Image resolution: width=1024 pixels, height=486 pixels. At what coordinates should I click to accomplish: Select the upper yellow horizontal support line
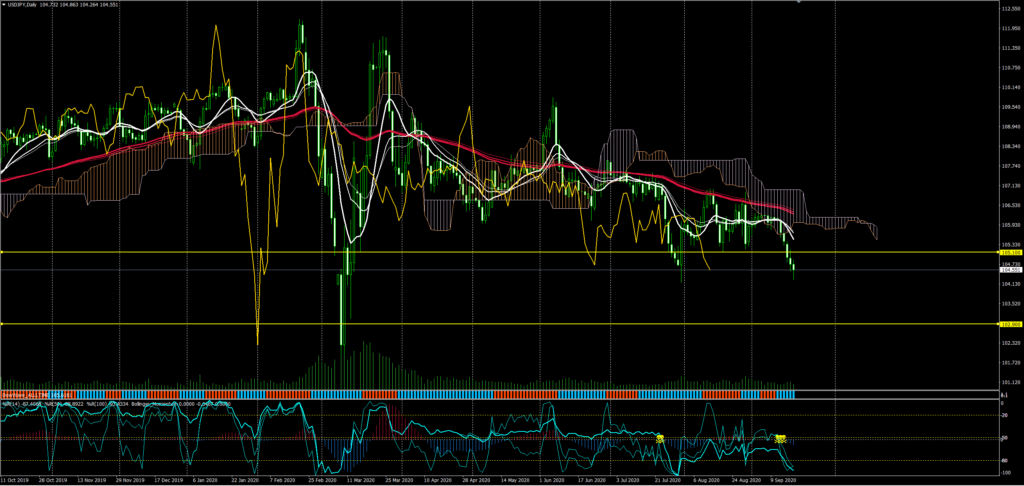500,253
